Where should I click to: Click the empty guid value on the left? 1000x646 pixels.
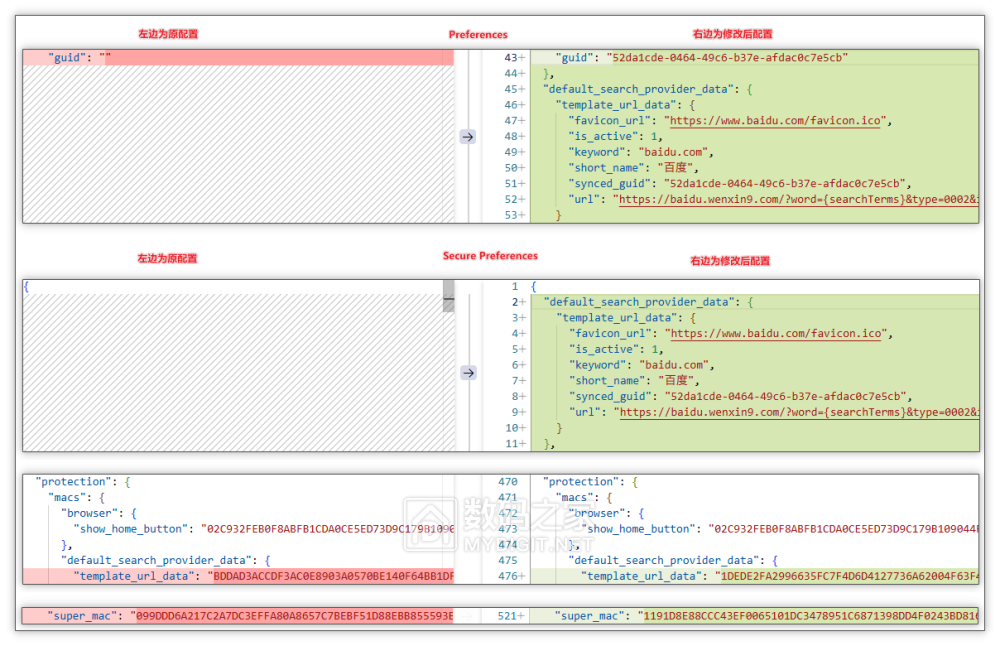(x=104, y=58)
